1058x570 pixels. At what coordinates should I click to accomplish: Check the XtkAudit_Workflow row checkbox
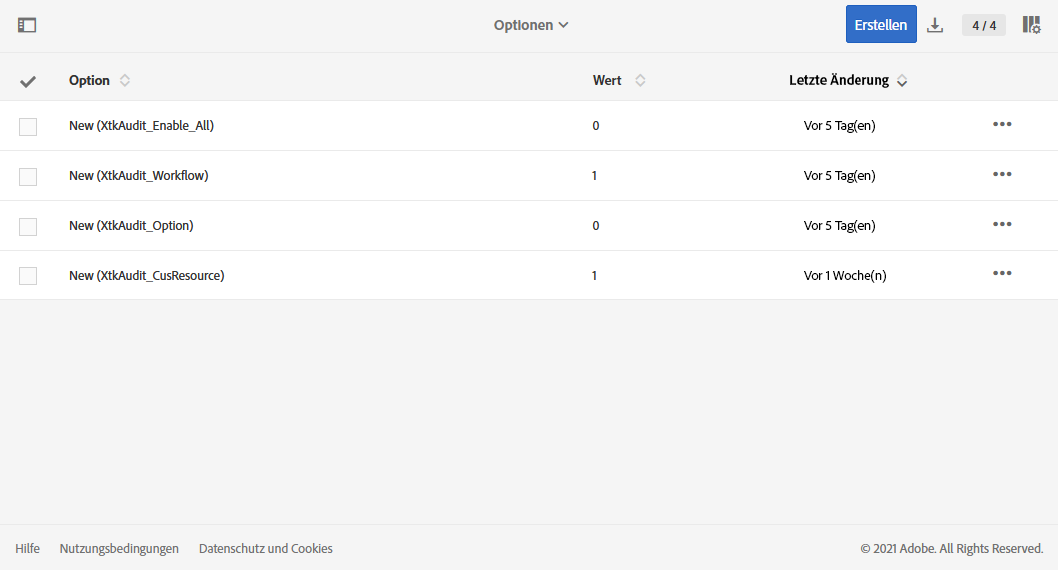pyautogui.click(x=28, y=176)
